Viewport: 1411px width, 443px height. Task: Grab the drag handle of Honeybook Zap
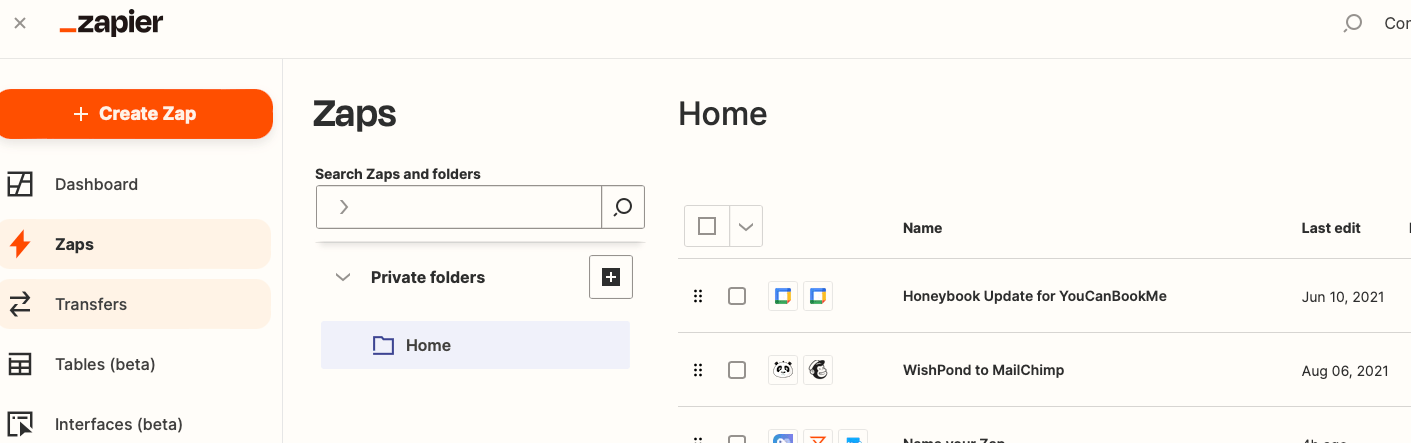coord(698,296)
